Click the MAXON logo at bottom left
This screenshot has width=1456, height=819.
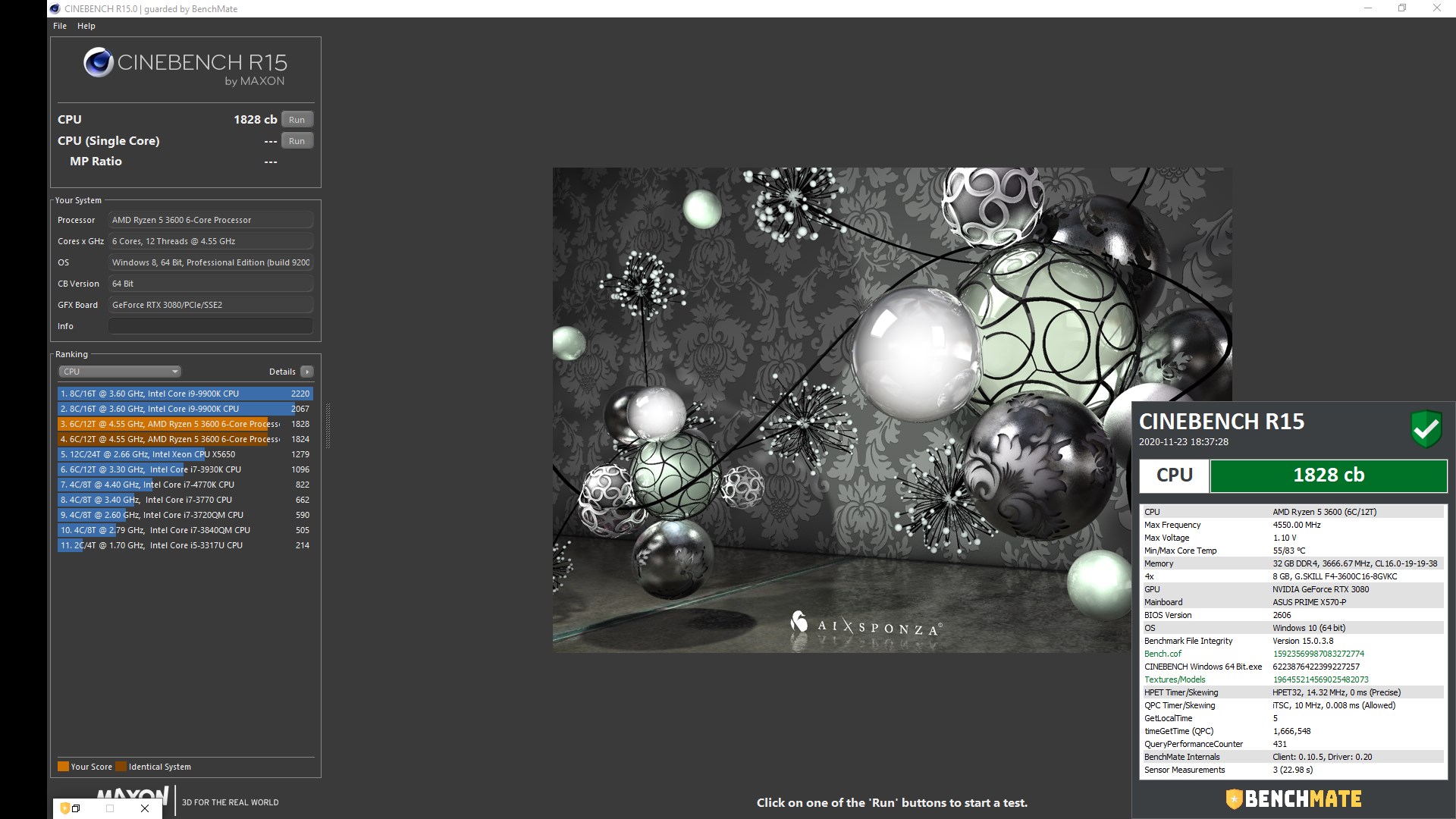(133, 794)
